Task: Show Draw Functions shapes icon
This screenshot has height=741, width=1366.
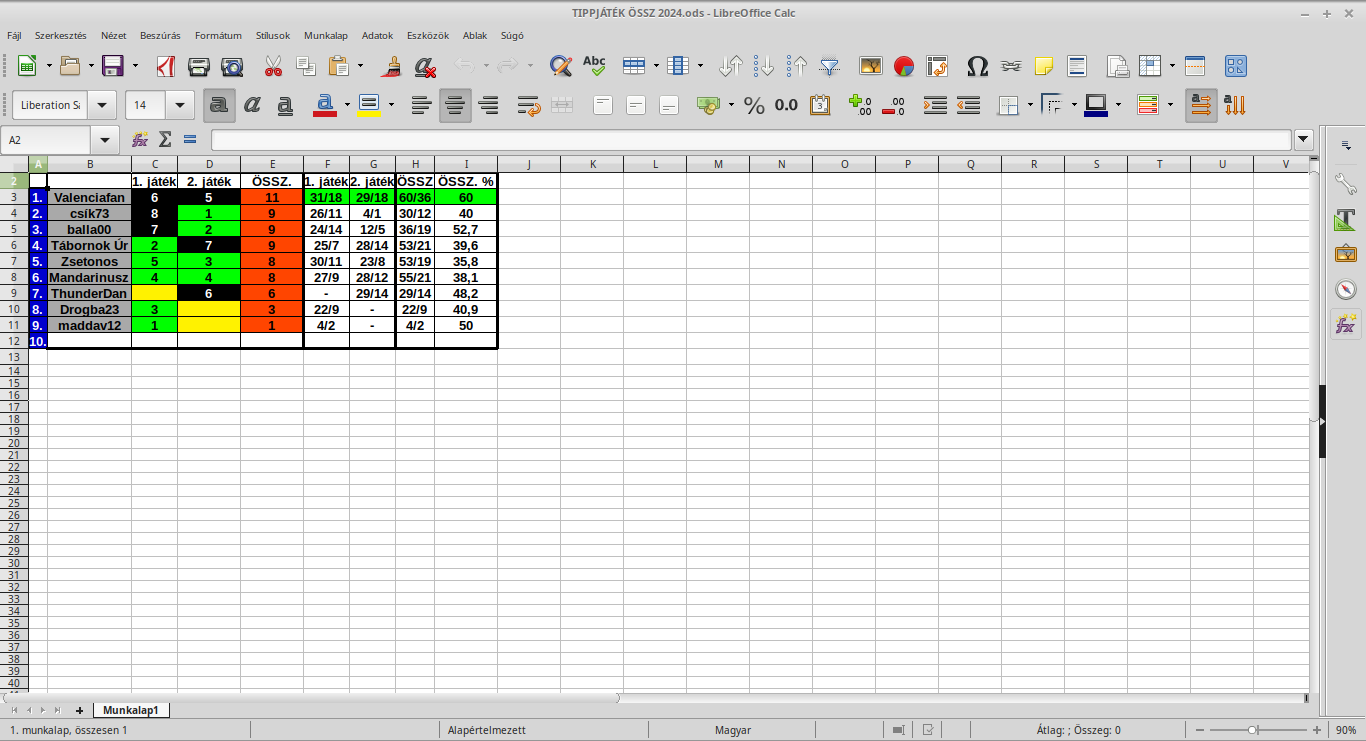Action: click(1236, 66)
